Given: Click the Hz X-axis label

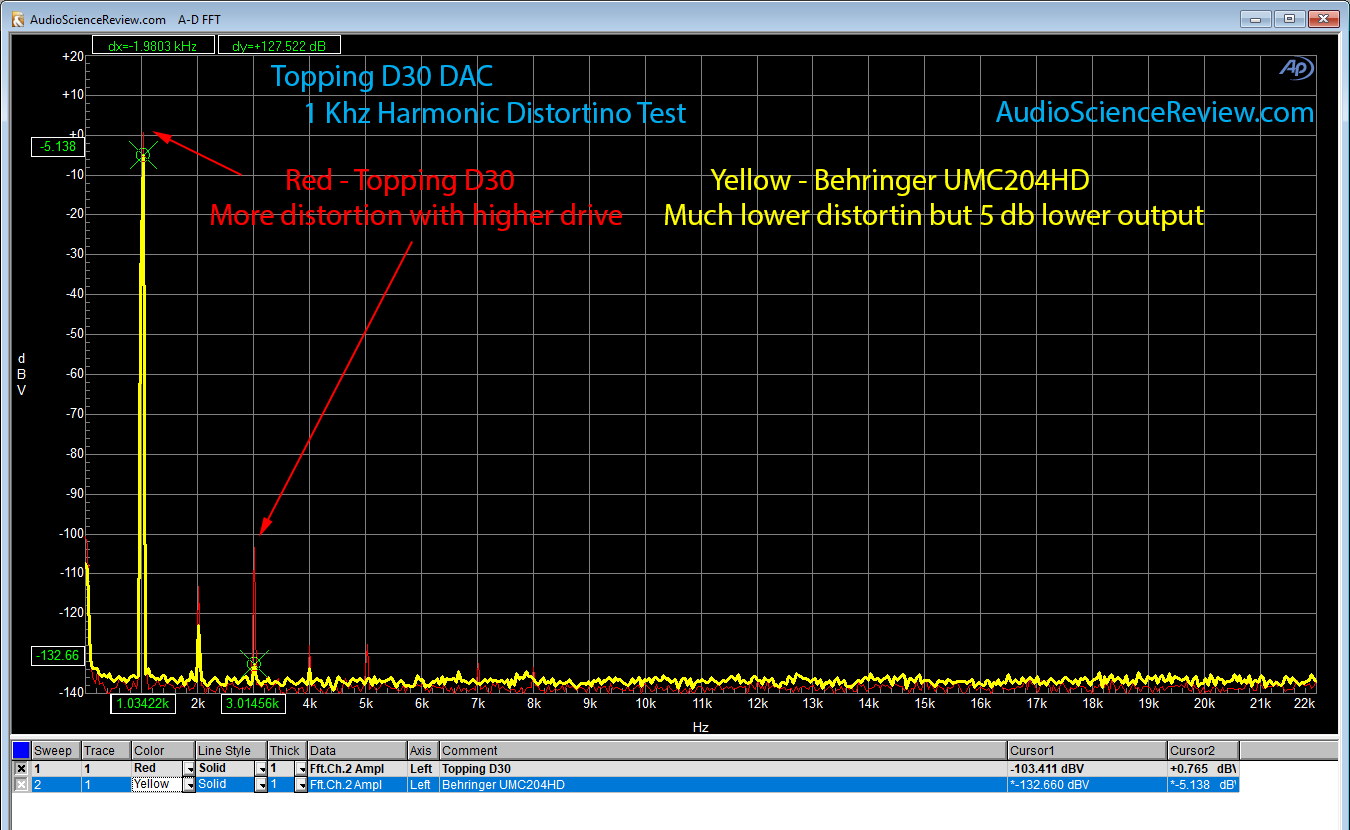Looking at the screenshot, I should [x=701, y=727].
